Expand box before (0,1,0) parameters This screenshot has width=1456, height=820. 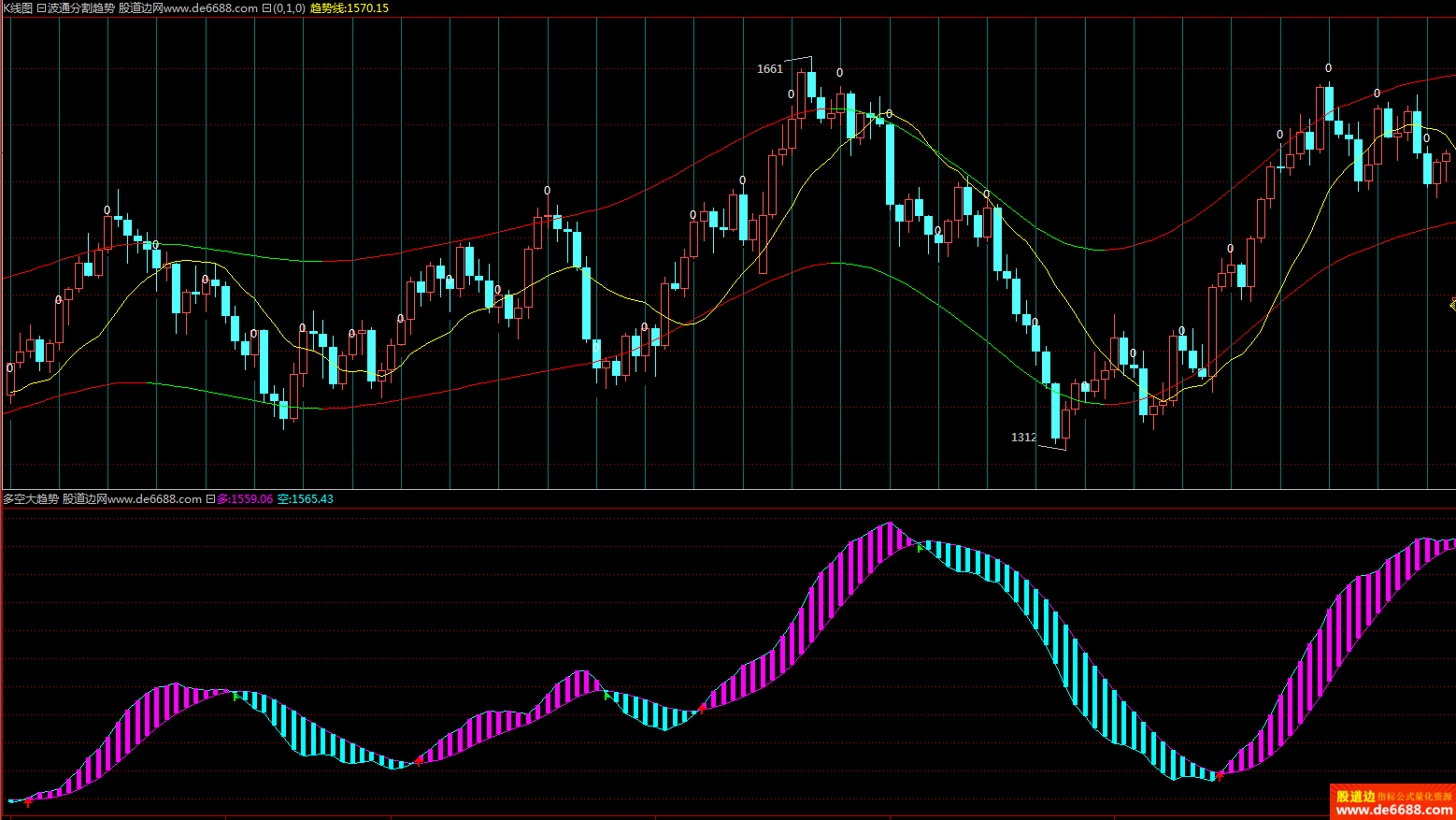click(266, 8)
